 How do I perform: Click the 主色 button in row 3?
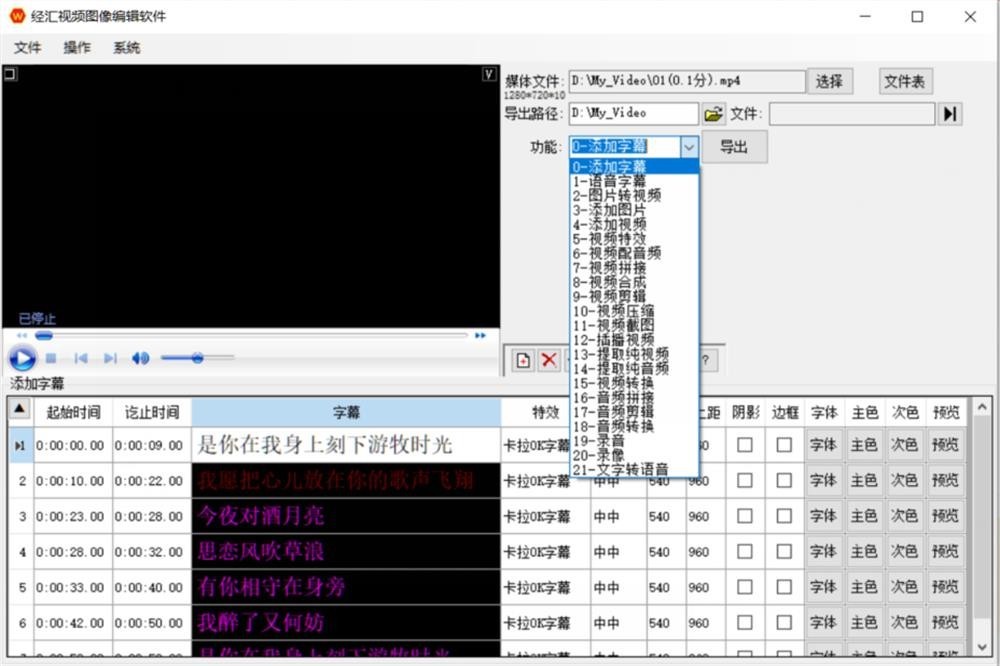click(x=864, y=516)
